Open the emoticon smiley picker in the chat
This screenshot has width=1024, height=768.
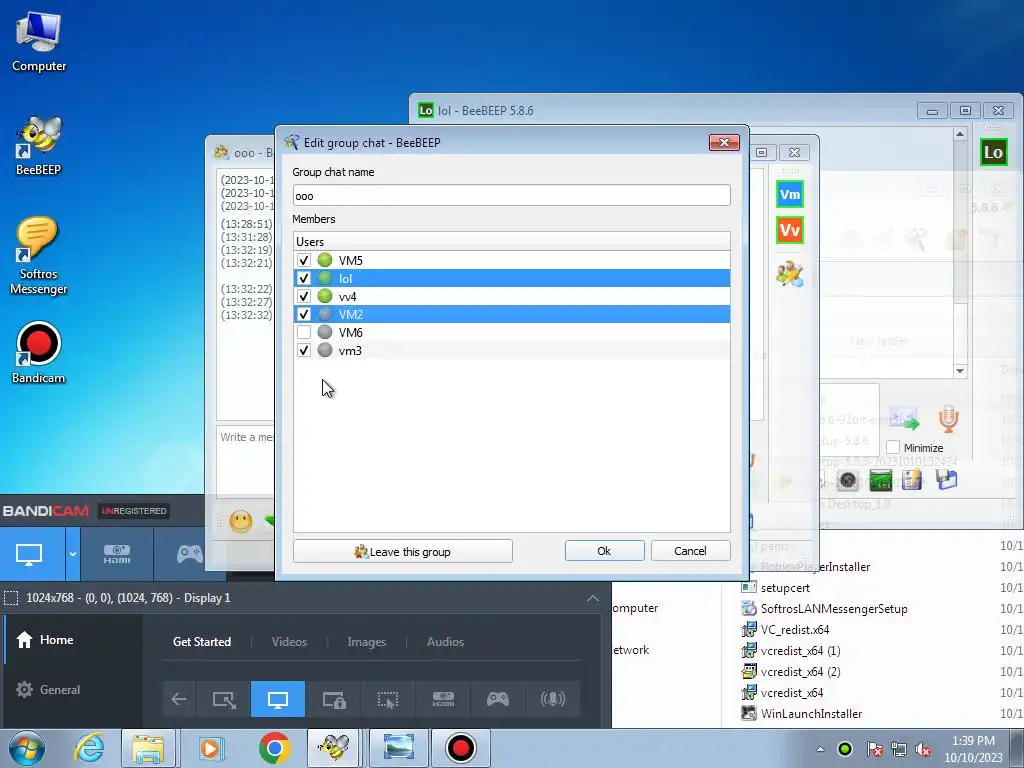[x=241, y=521]
